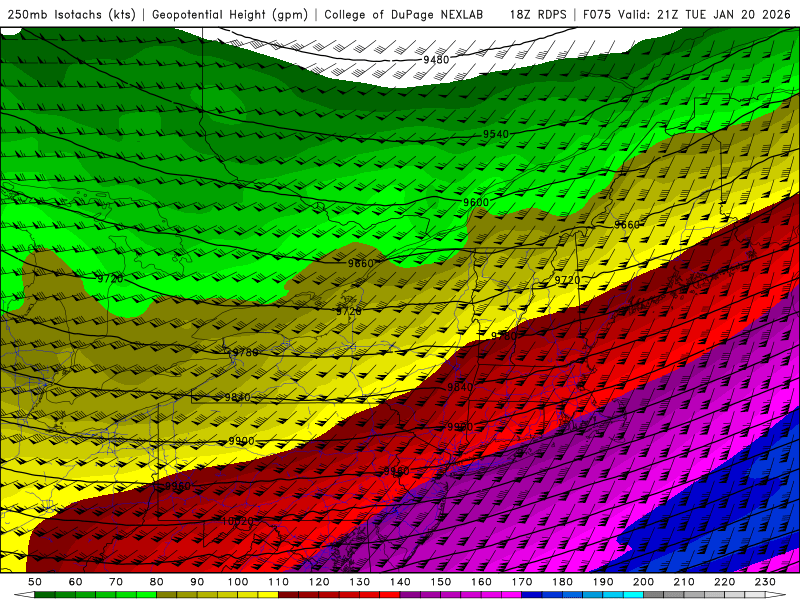Click the 90 value on the color scale
The width and height of the screenshot is (800, 600).
pyautogui.click(x=197, y=582)
